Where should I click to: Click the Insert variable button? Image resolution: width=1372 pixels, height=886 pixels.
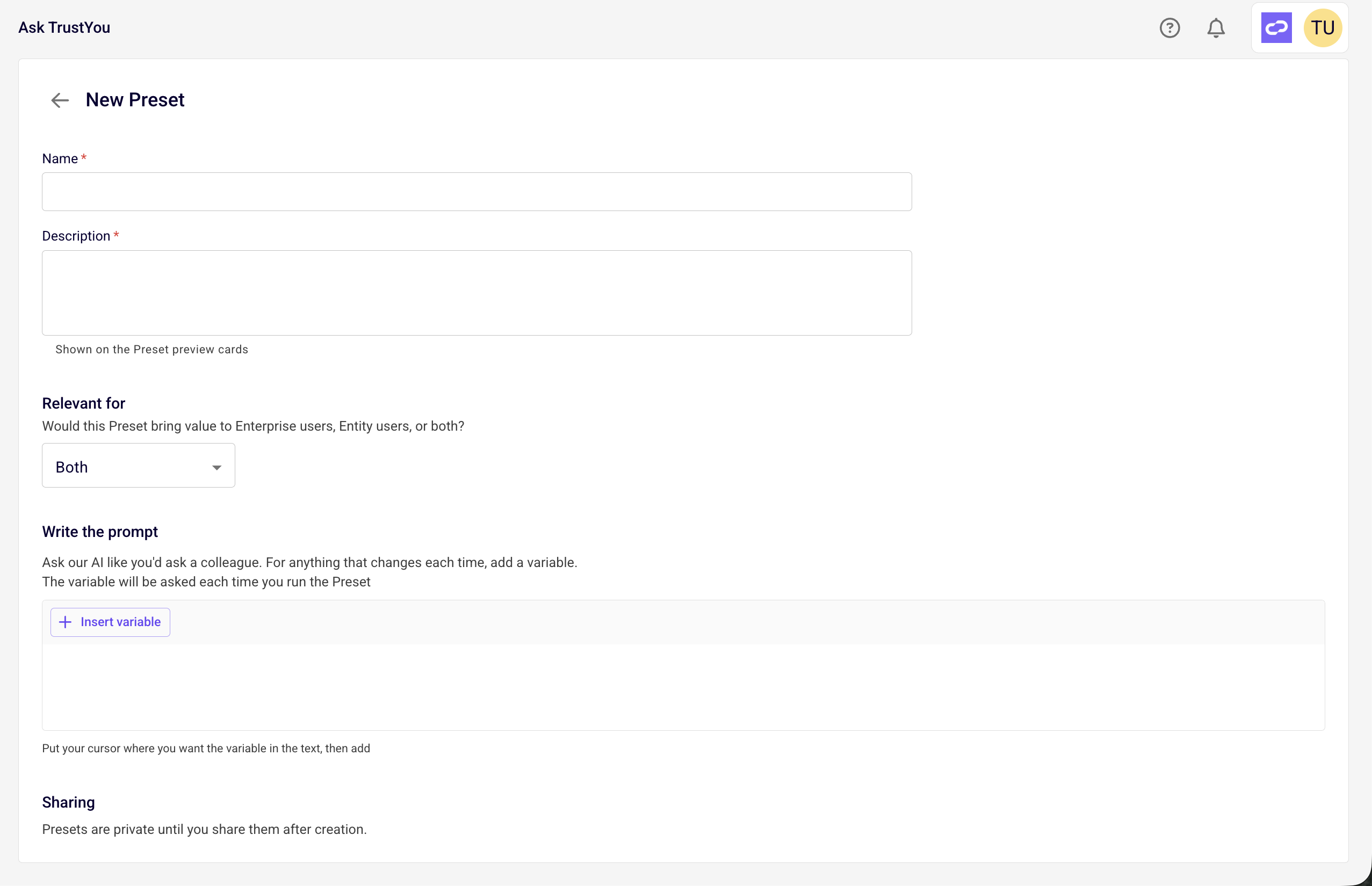tap(110, 622)
